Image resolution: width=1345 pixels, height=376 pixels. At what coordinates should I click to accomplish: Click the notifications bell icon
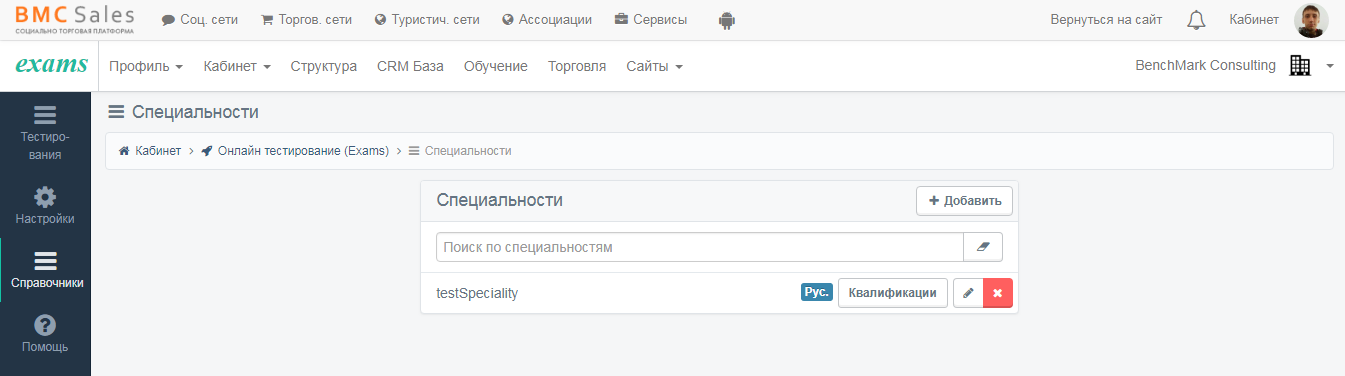(1196, 20)
